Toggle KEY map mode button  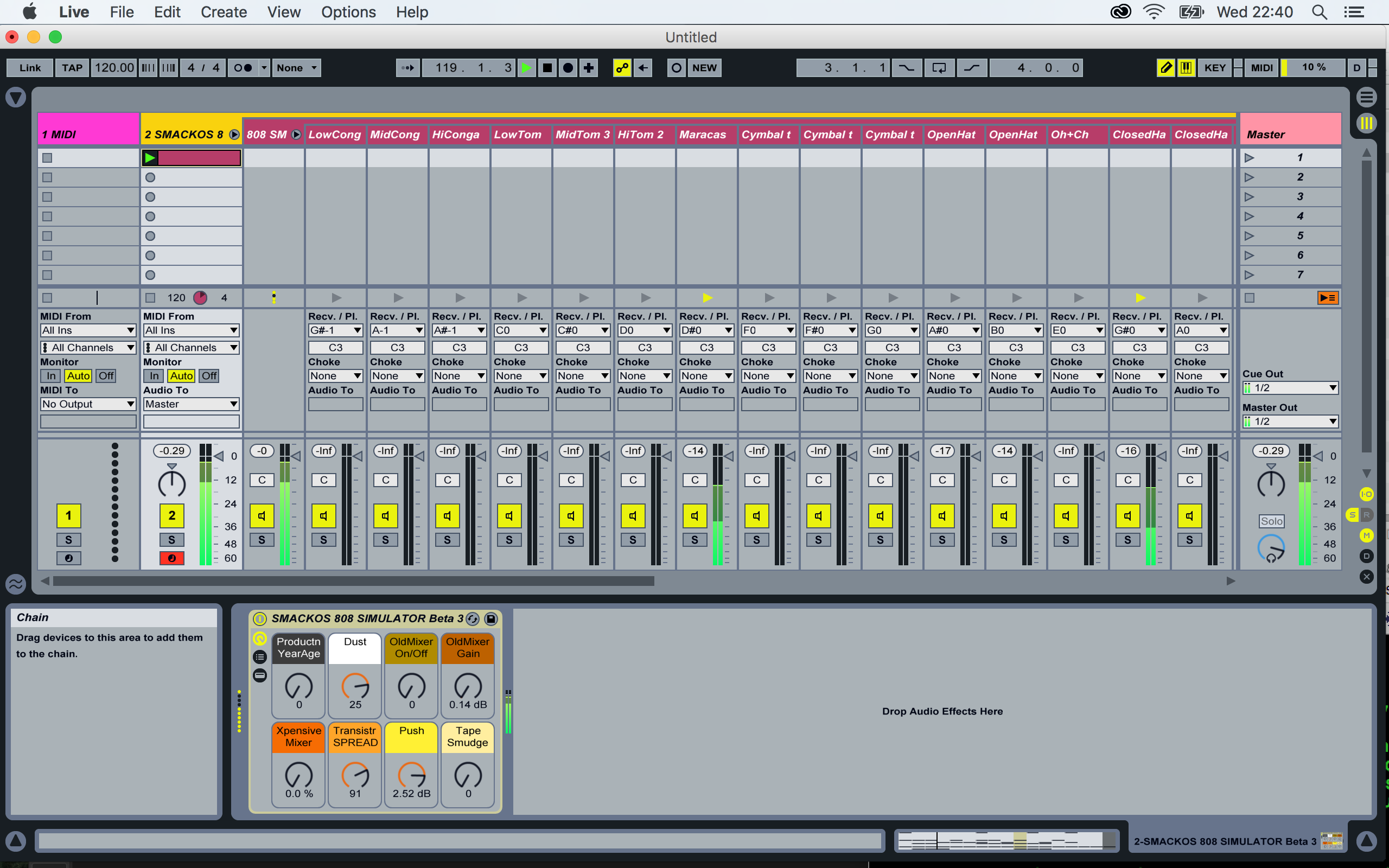(x=1214, y=68)
